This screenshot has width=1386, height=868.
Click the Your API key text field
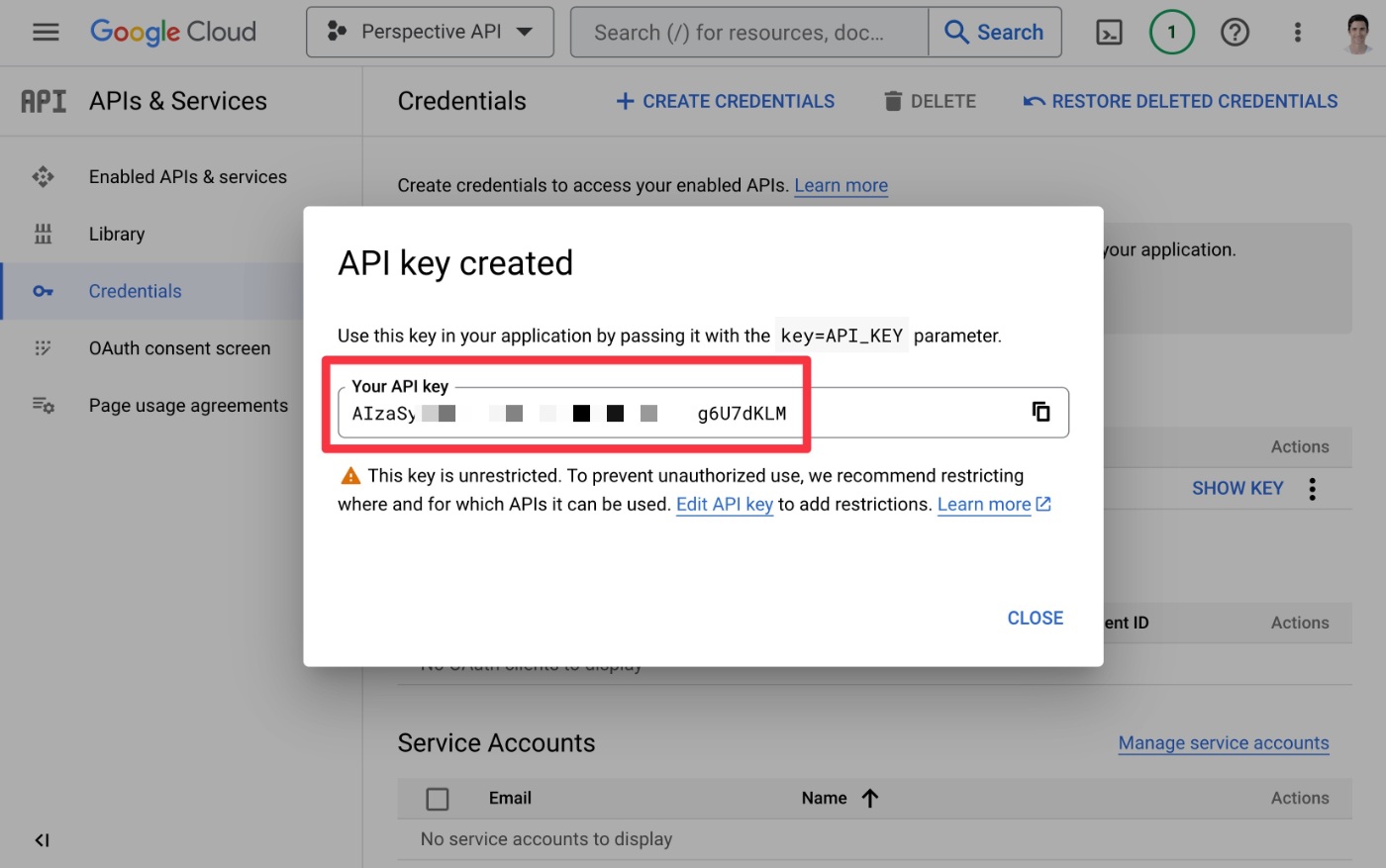(703, 413)
